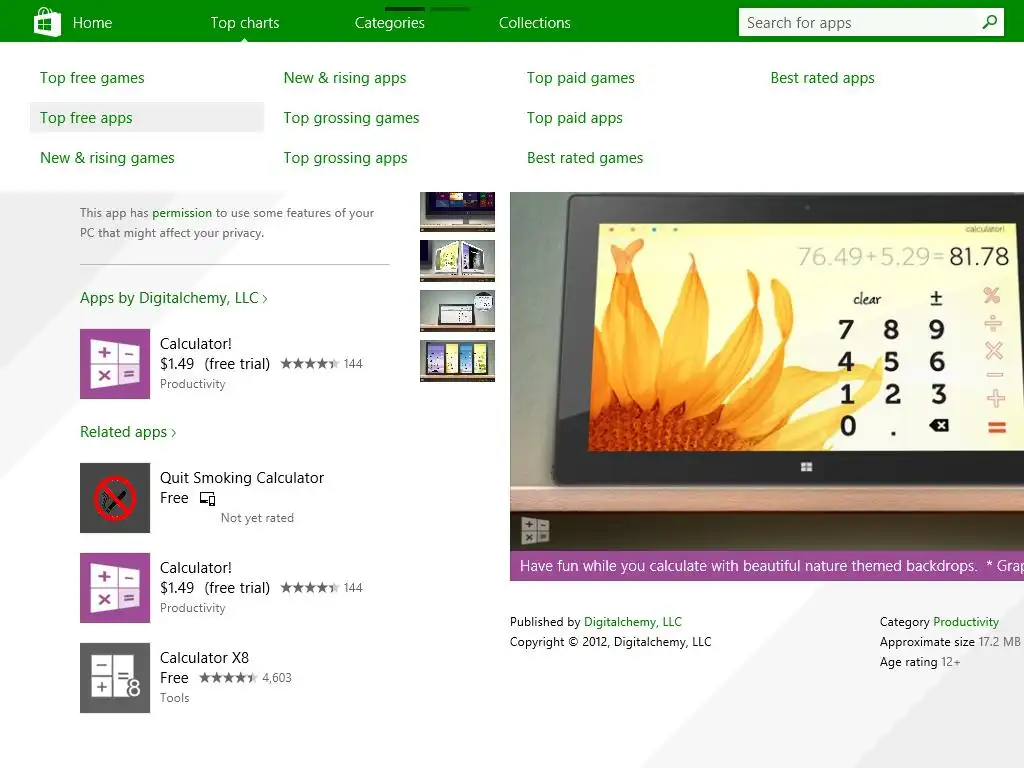Image resolution: width=1024 pixels, height=768 pixels.
Task: Expand Related apps list
Action: (128, 432)
